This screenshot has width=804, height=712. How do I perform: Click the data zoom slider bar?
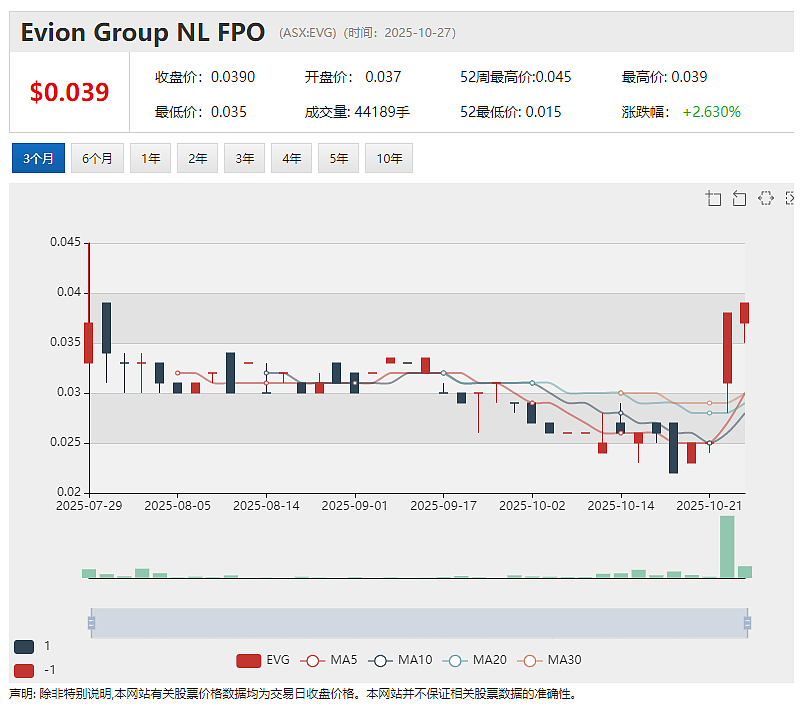point(419,623)
